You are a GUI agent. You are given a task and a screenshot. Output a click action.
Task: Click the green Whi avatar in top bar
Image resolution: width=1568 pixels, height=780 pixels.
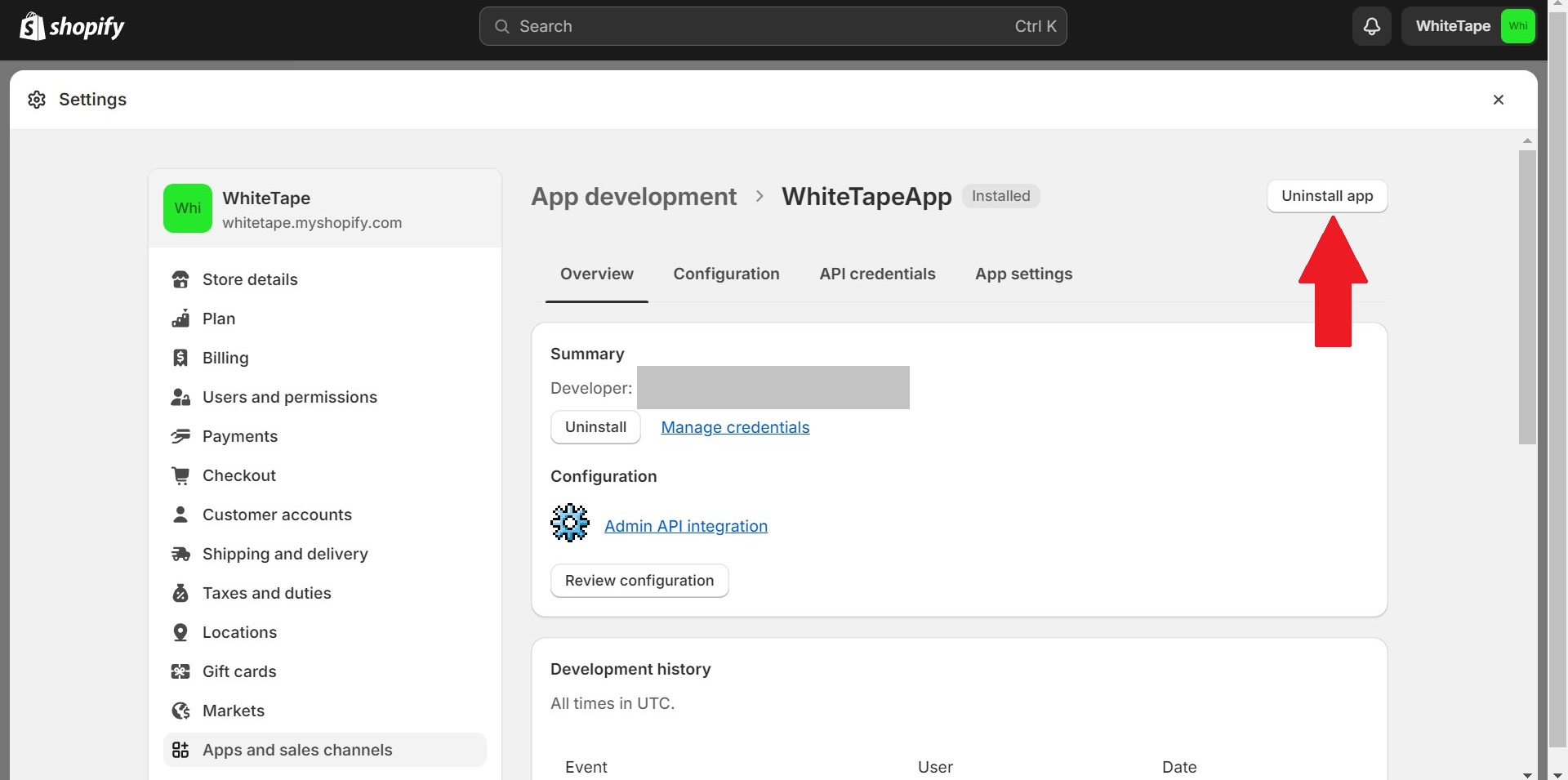tap(1517, 26)
